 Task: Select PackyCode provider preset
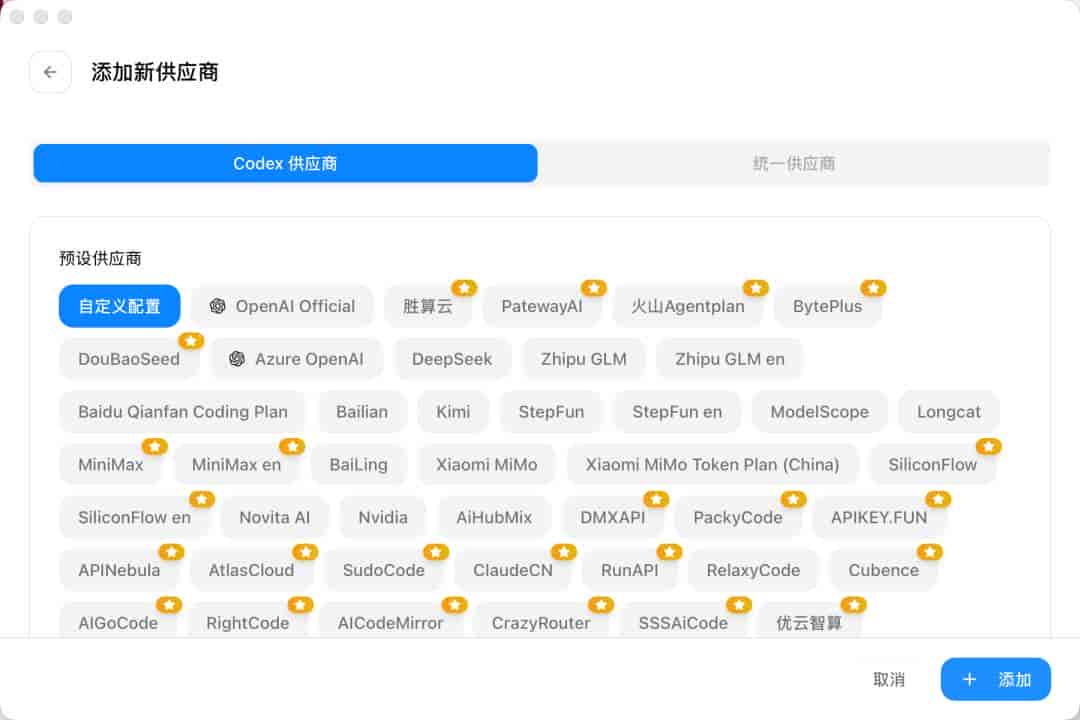738,517
